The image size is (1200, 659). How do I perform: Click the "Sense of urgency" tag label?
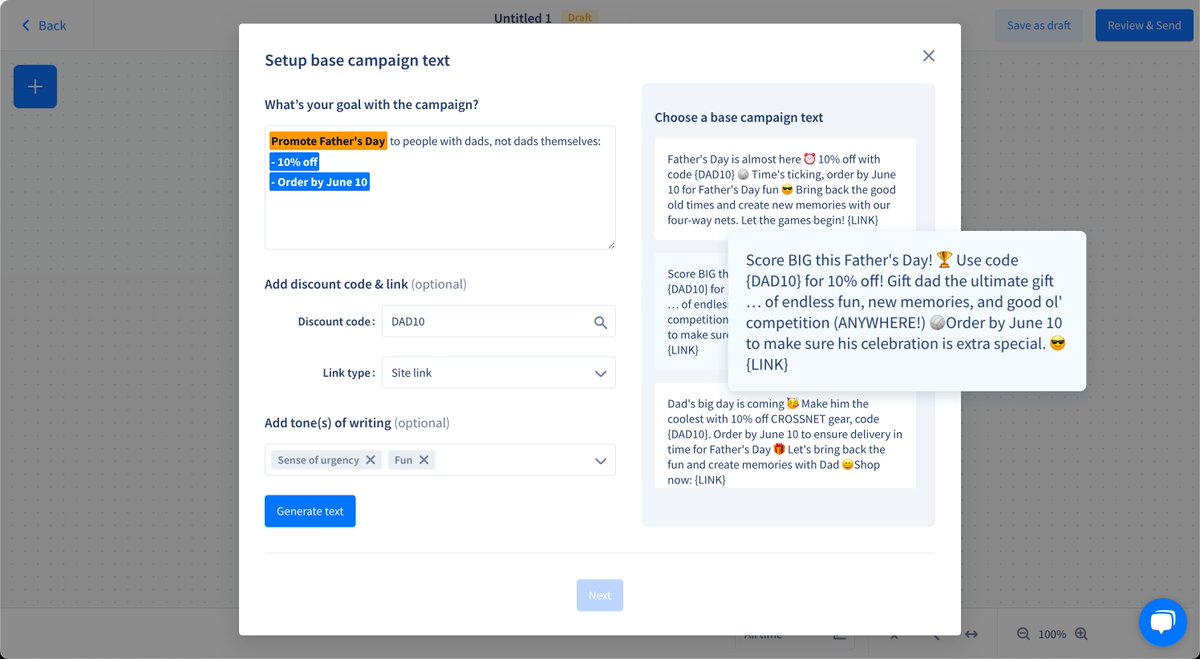click(x=318, y=460)
